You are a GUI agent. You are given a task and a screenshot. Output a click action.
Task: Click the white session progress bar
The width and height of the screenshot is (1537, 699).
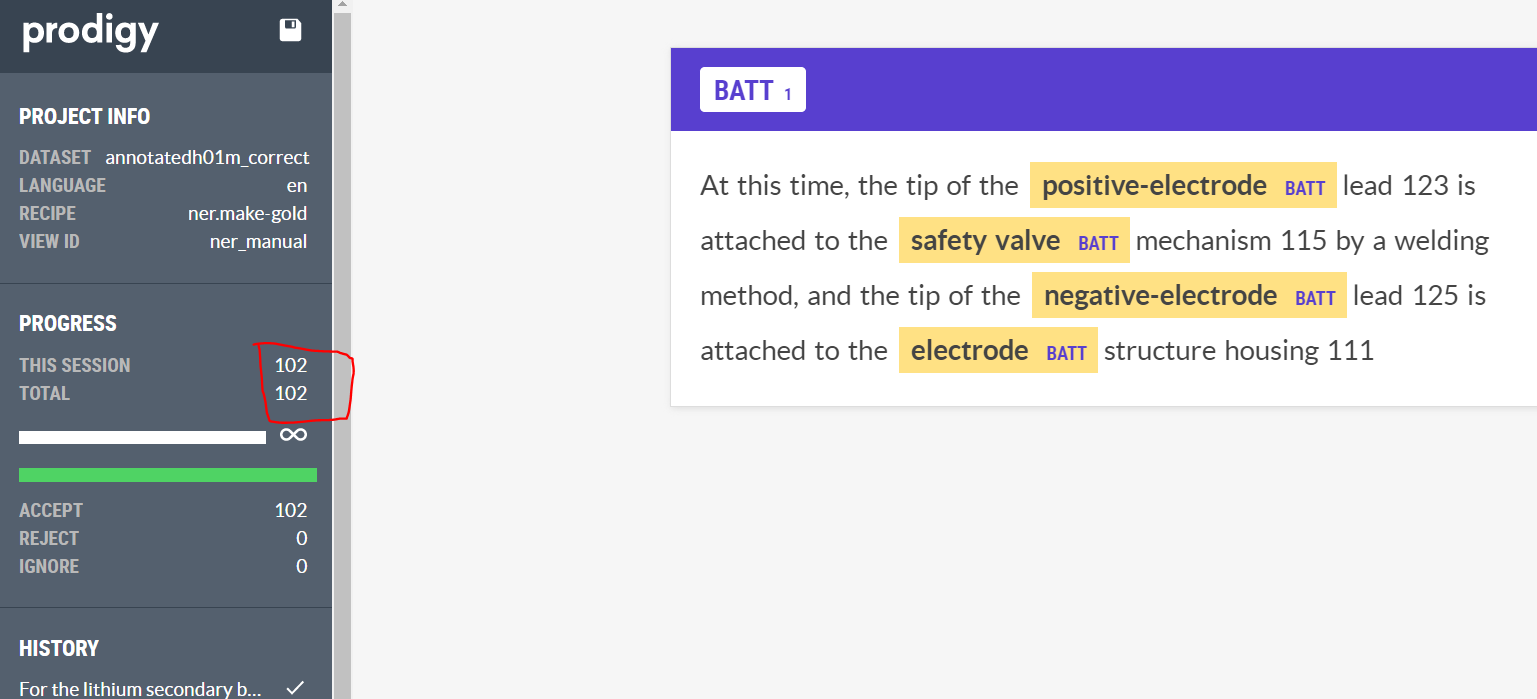pos(142,437)
